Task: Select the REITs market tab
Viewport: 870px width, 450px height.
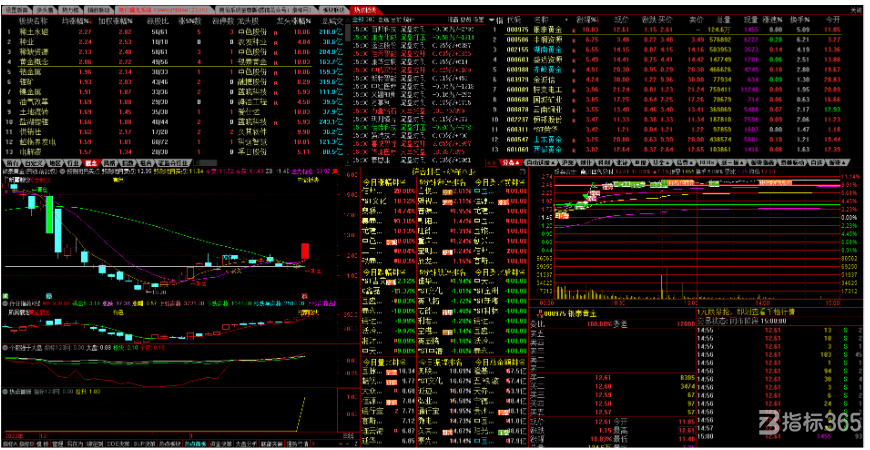Action: click(x=707, y=163)
